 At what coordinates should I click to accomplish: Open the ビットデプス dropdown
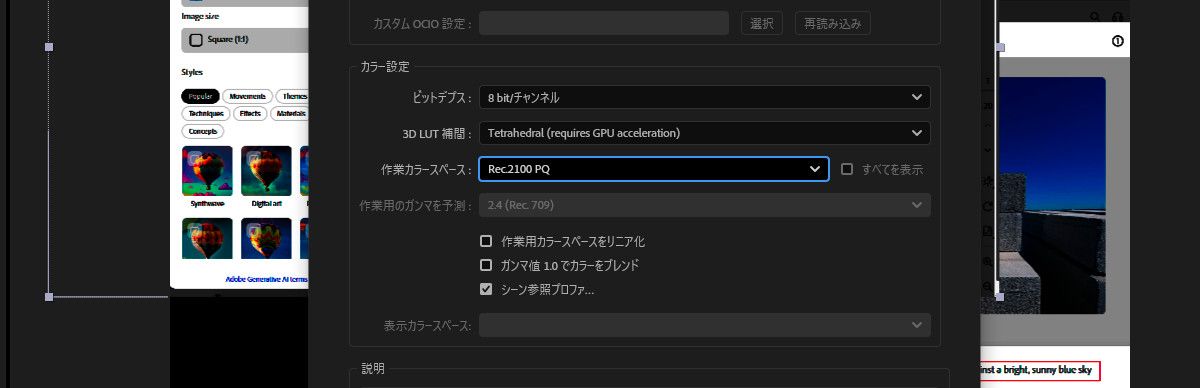pos(704,97)
